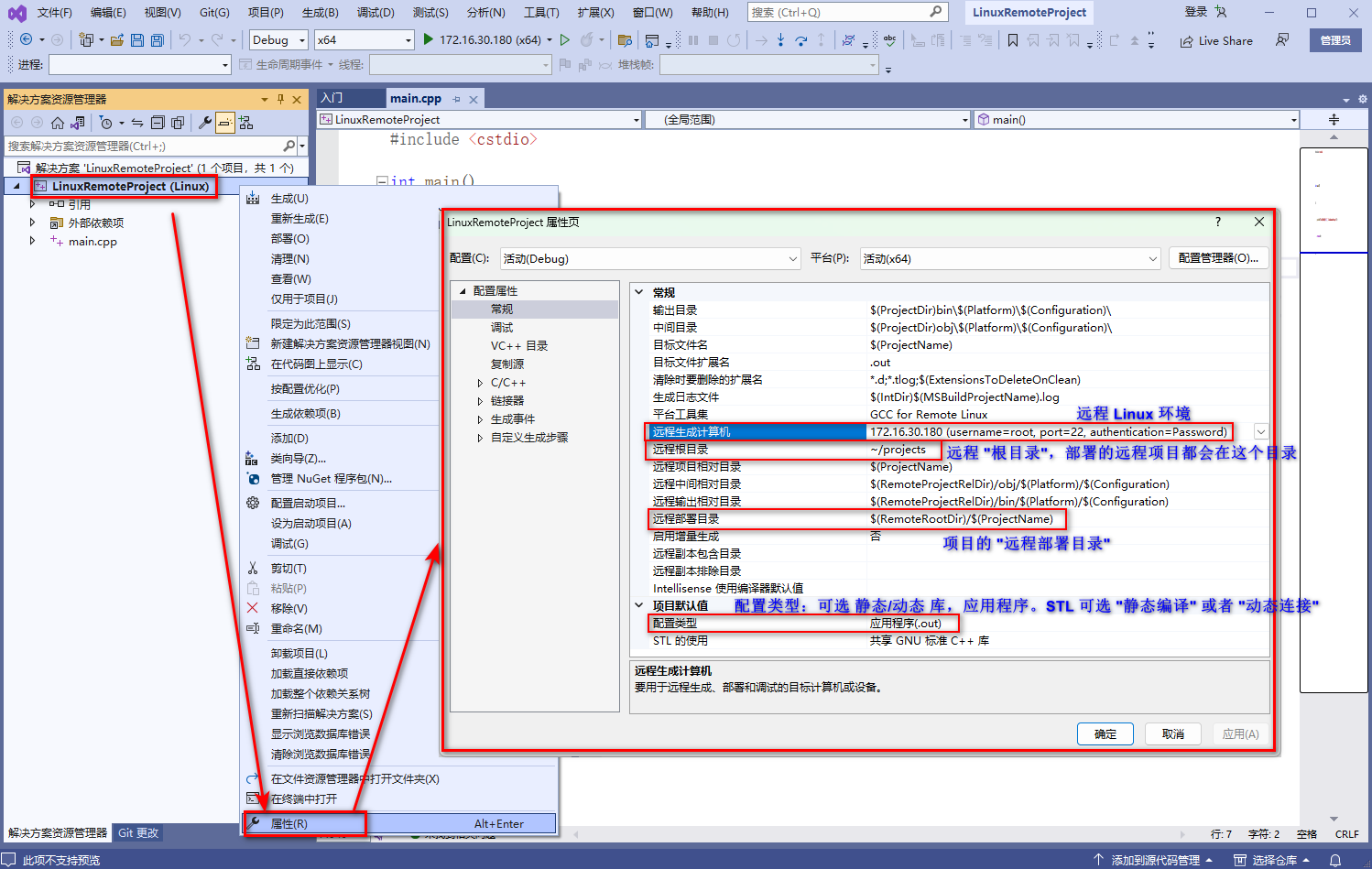Pin the Solution Explorer panel
The width and height of the screenshot is (1372, 869).
279,100
